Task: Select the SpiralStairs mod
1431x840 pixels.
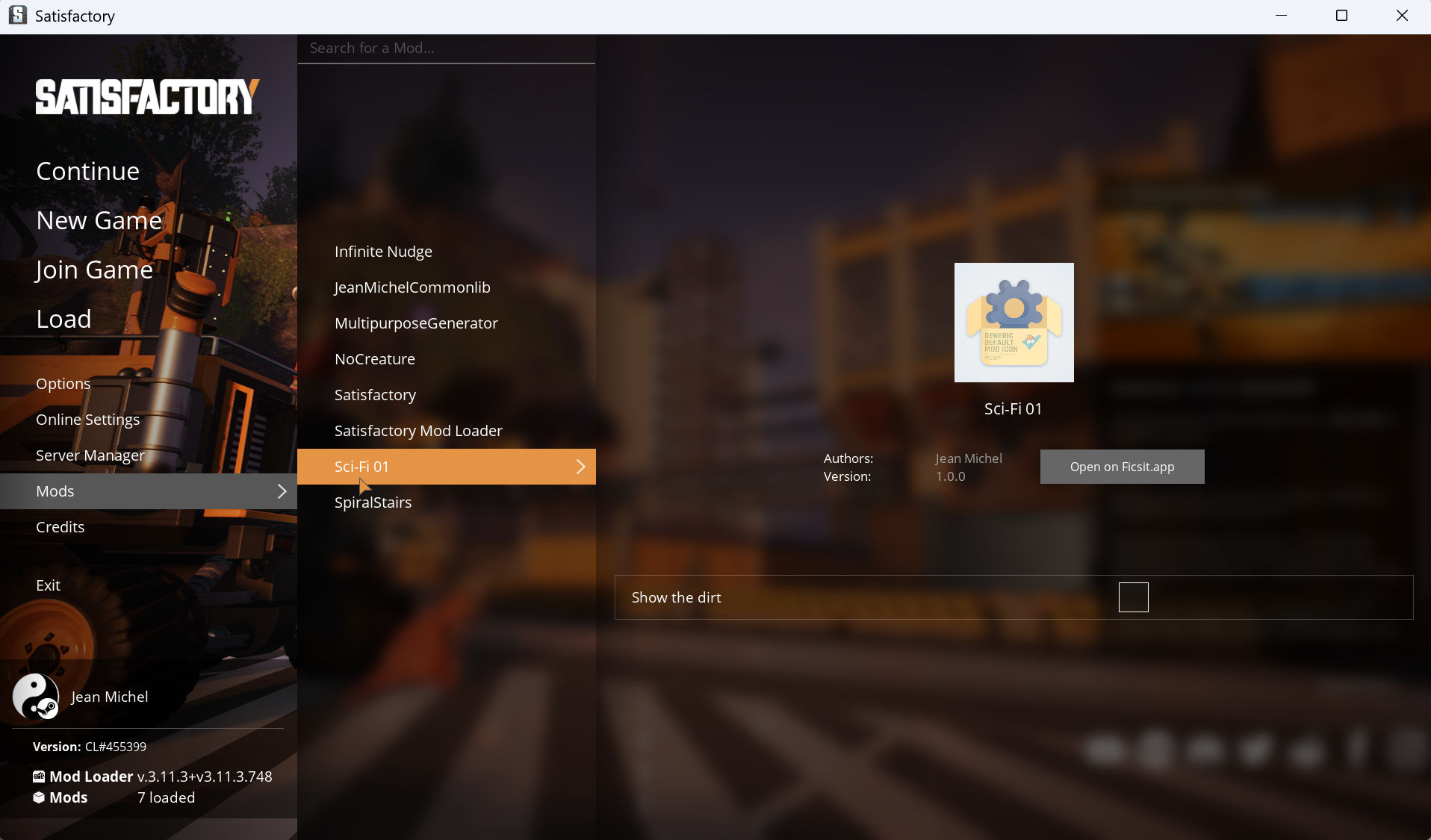Action: click(373, 503)
